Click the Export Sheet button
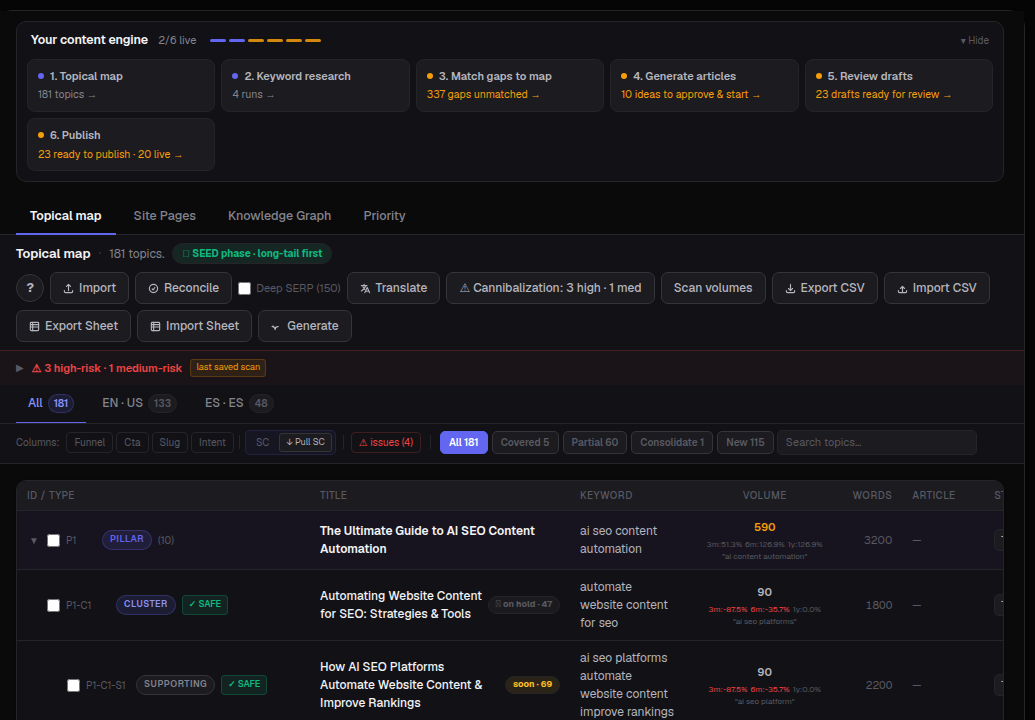The height and width of the screenshot is (720, 1035). [73, 326]
